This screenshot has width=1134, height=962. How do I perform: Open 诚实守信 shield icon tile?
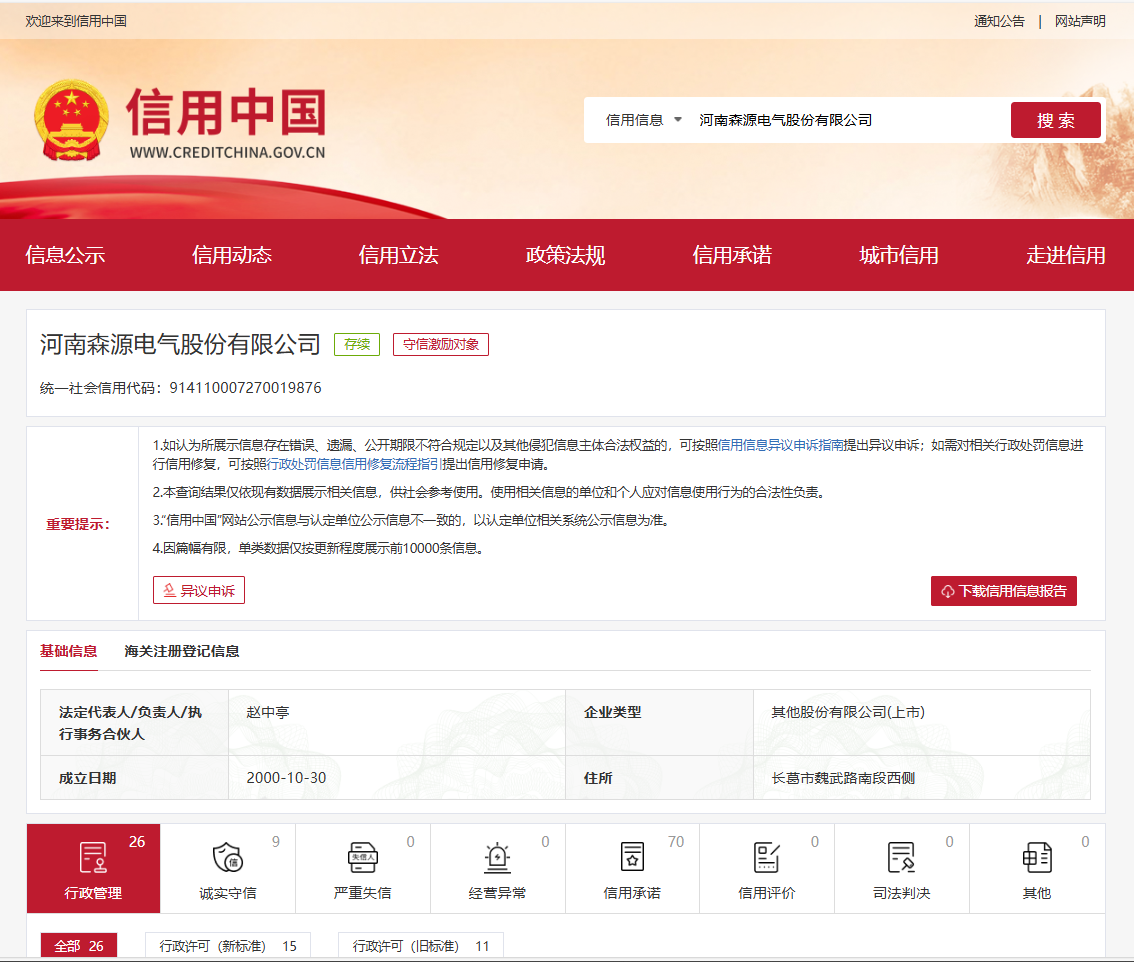(228, 868)
